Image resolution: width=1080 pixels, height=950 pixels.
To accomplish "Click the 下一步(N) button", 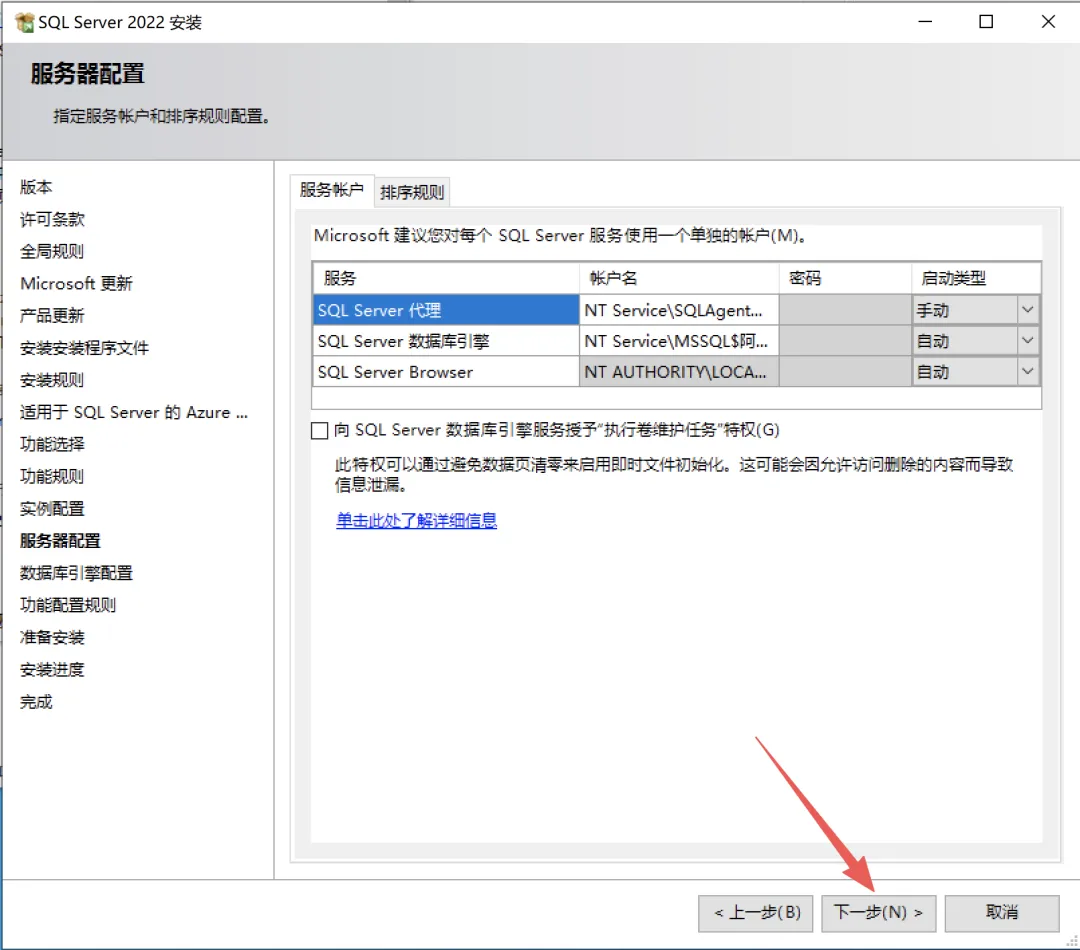I will tap(878, 913).
